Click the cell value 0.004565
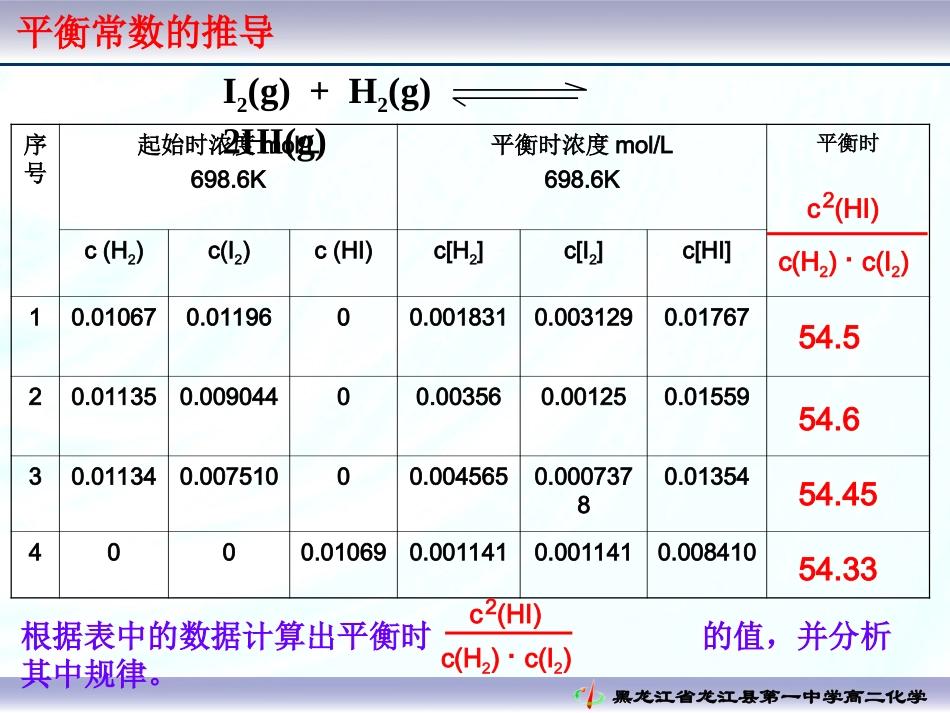Image resolution: width=950 pixels, height=713 pixels. pos(459,477)
